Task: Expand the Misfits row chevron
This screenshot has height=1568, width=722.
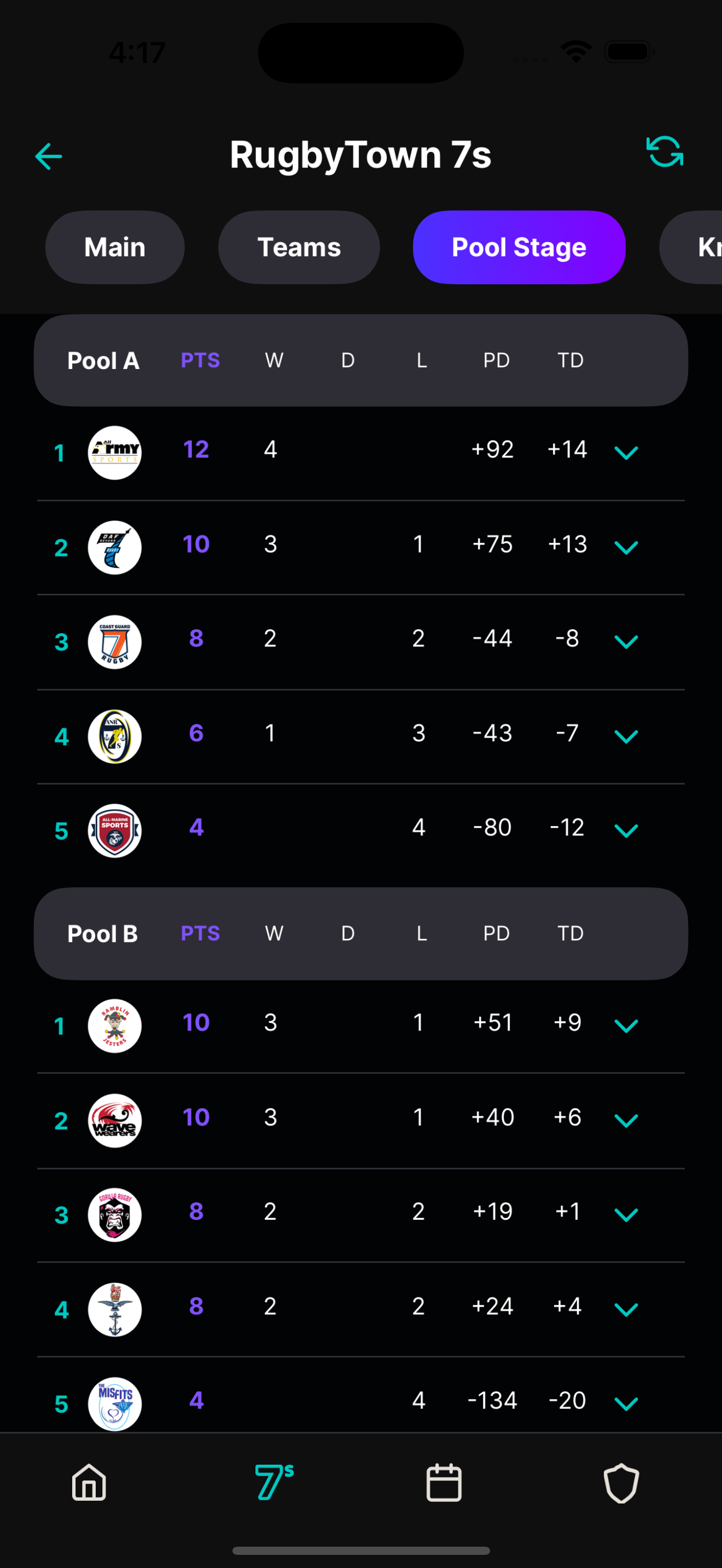Action: [x=626, y=1405]
